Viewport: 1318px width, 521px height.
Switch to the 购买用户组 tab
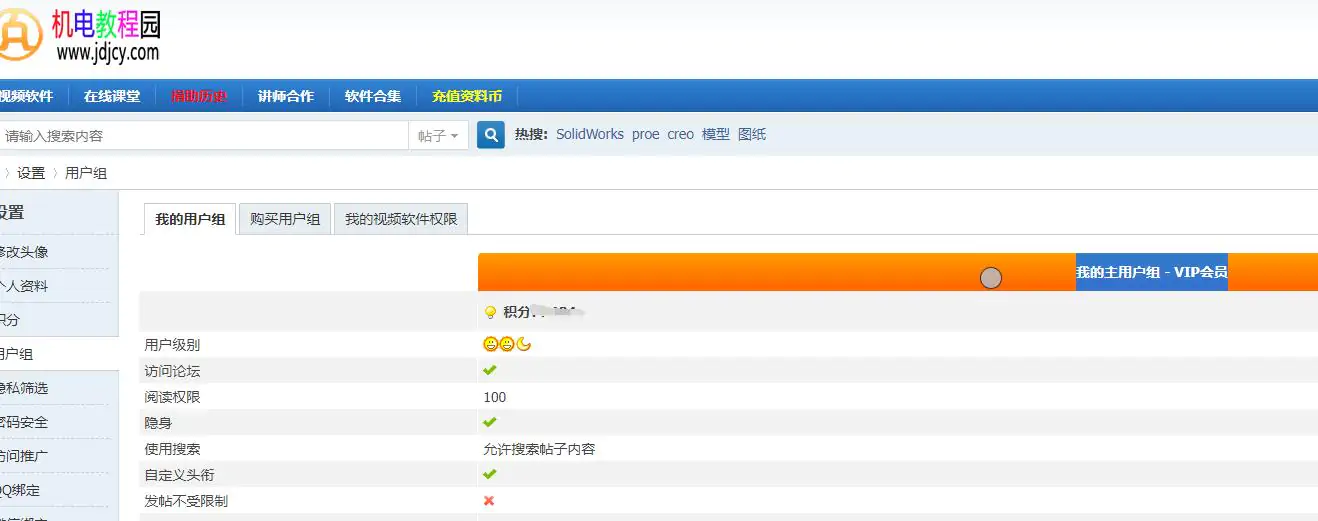coord(285,219)
